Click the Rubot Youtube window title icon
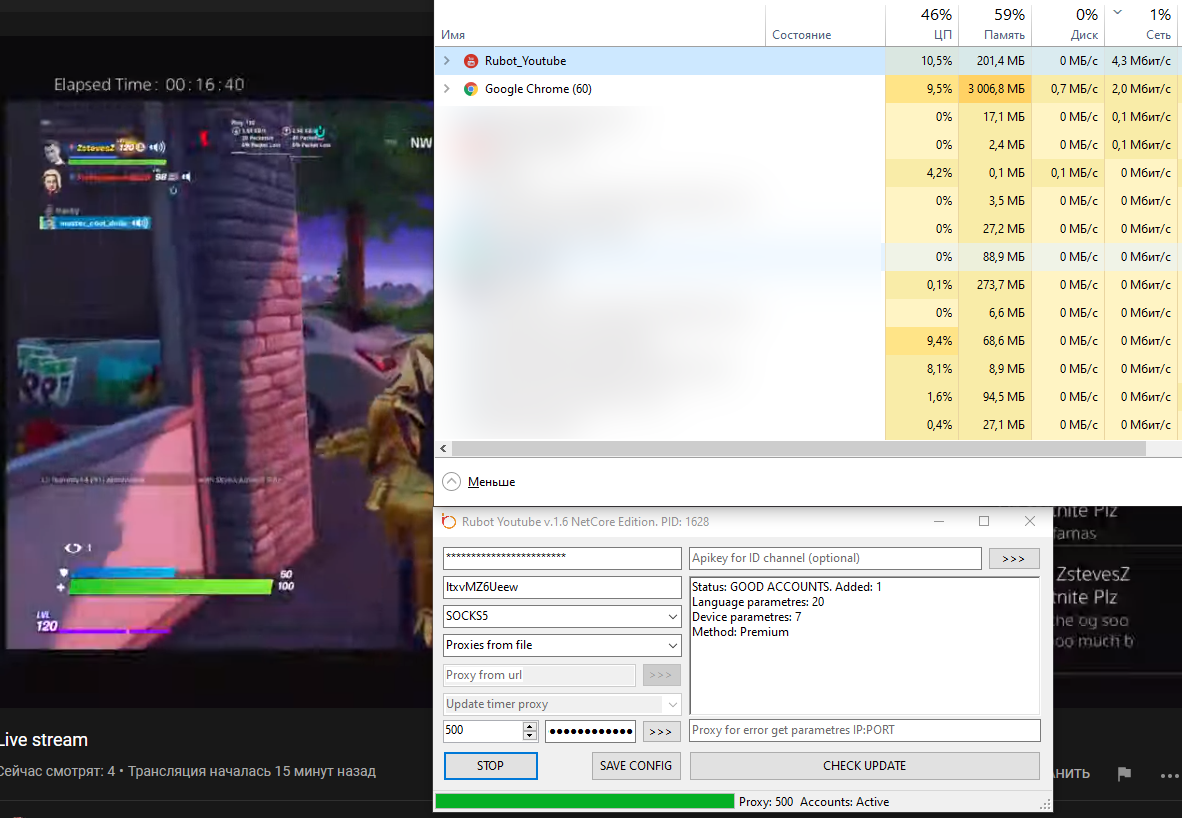The image size is (1182, 818). pos(449,522)
